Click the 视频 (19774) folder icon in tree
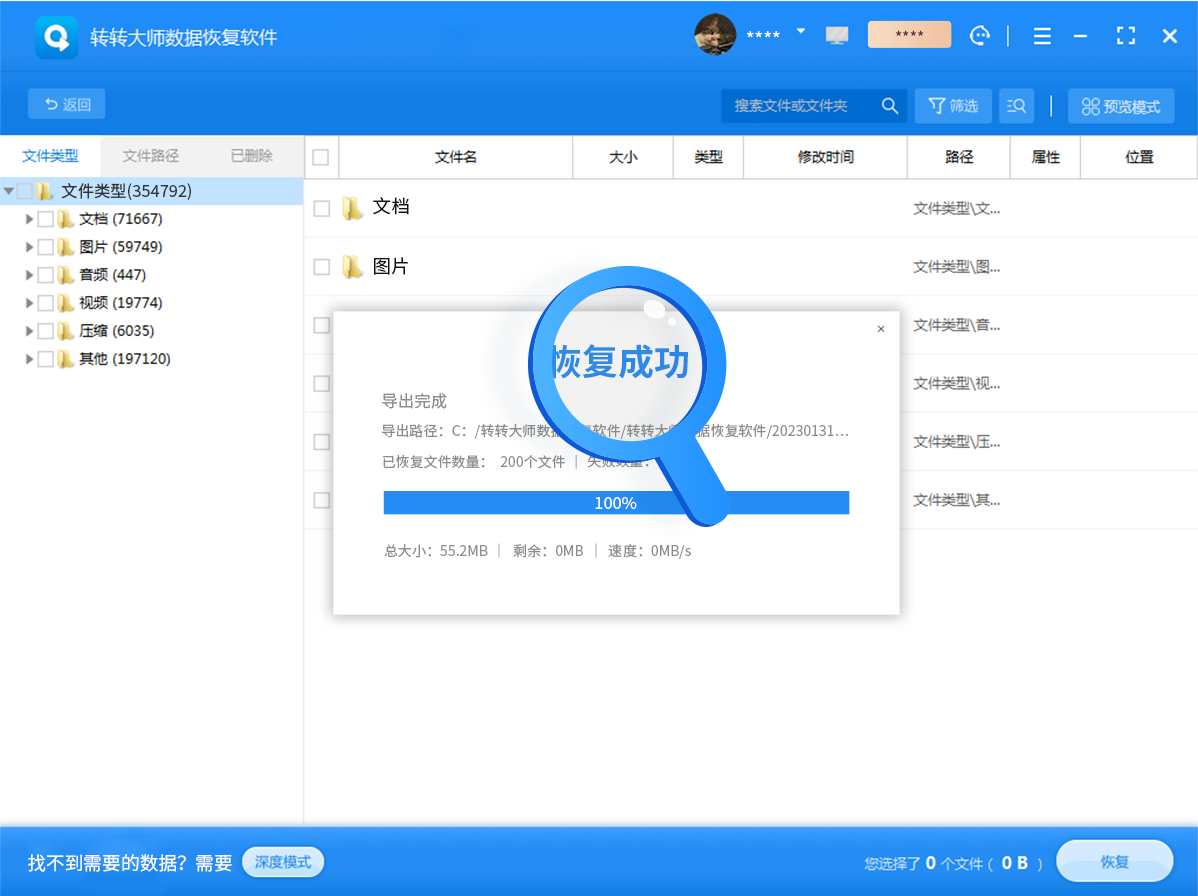 tap(66, 303)
